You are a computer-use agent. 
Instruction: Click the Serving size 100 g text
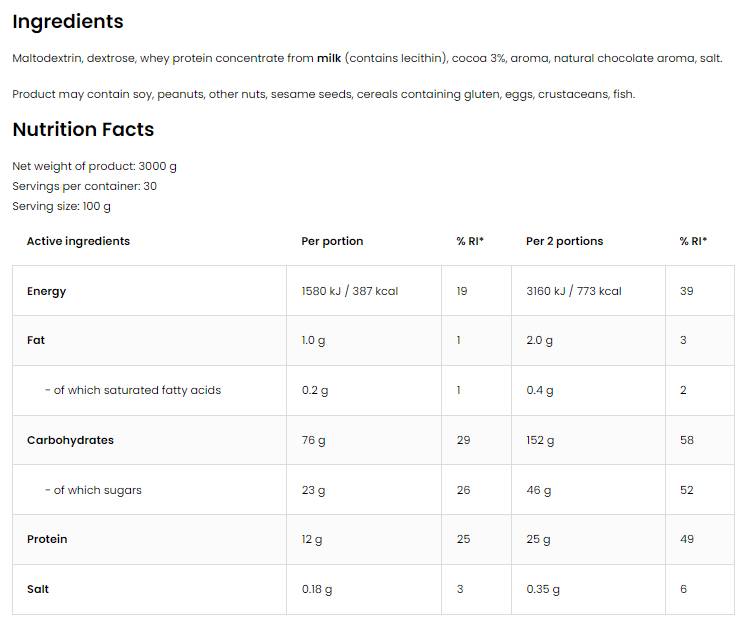tap(61, 206)
